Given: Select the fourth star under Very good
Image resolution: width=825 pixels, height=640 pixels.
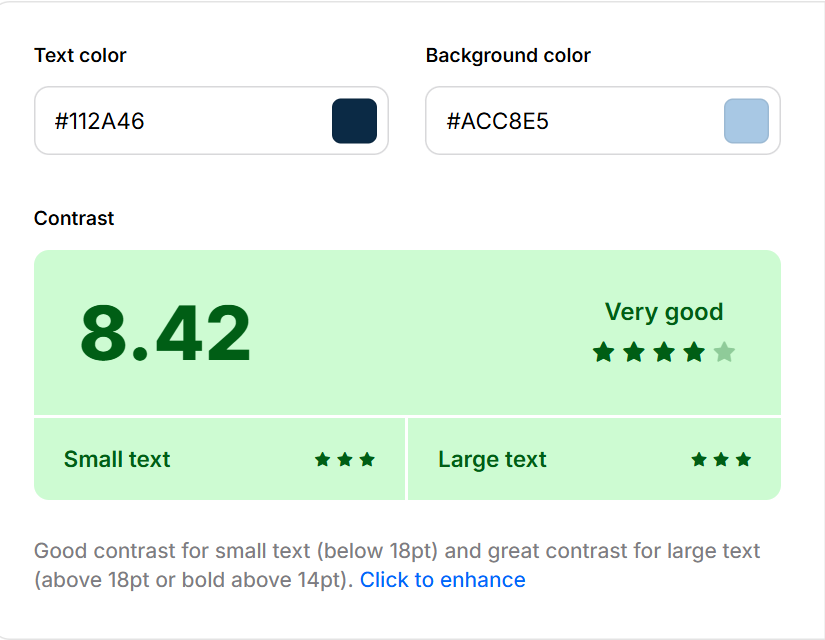Looking at the screenshot, I should click(694, 352).
